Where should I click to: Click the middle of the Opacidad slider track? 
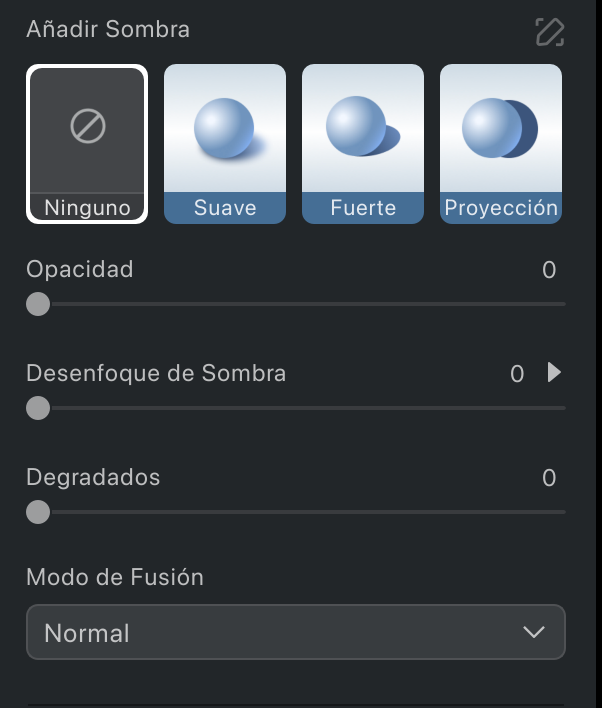[296, 304]
